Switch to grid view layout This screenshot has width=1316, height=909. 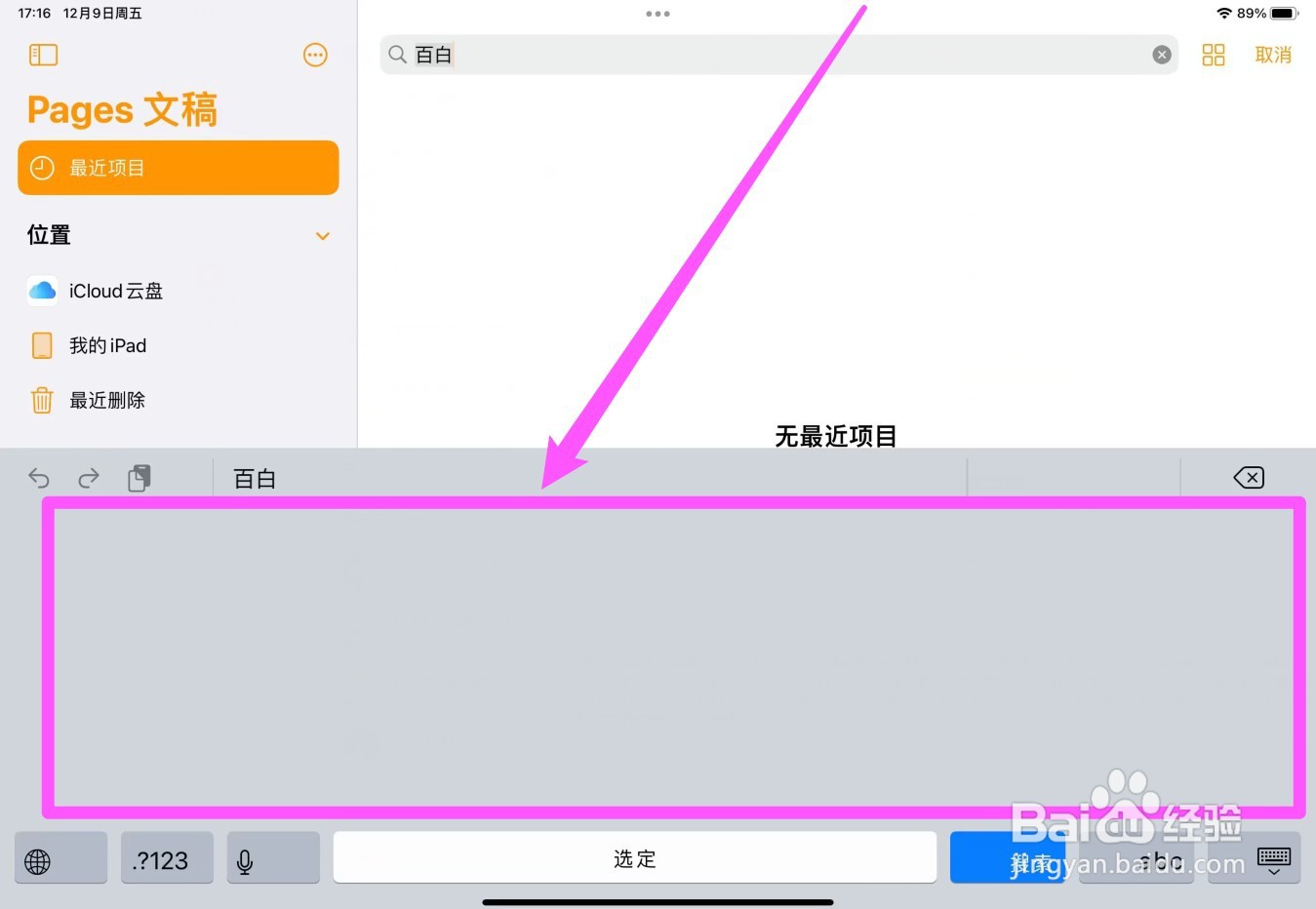[1213, 55]
